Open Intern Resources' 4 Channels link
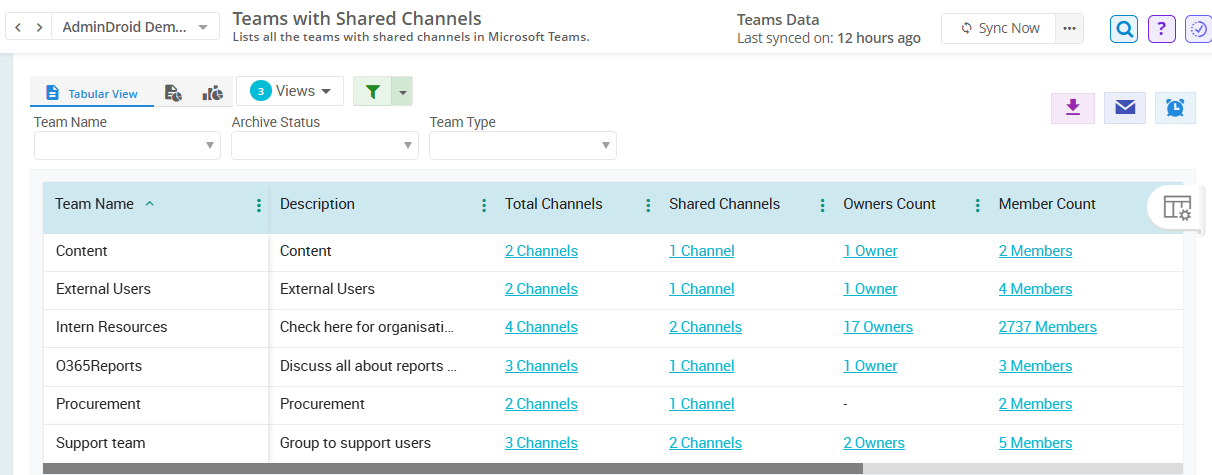The height and width of the screenshot is (475, 1212). [x=541, y=327]
